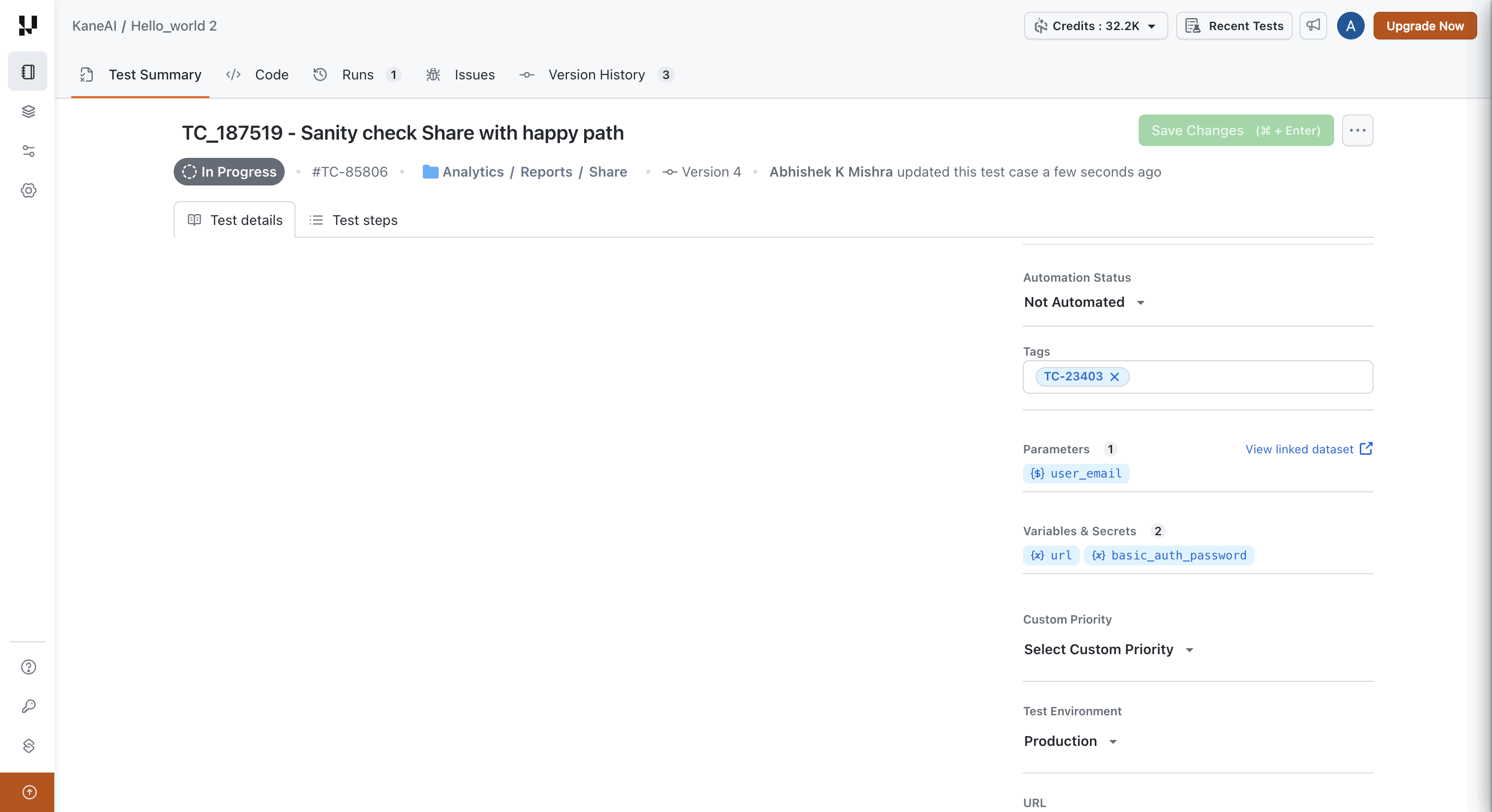Click the Upgrade Now button
Screen dimensions: 1492x812
click(1425, 26)
